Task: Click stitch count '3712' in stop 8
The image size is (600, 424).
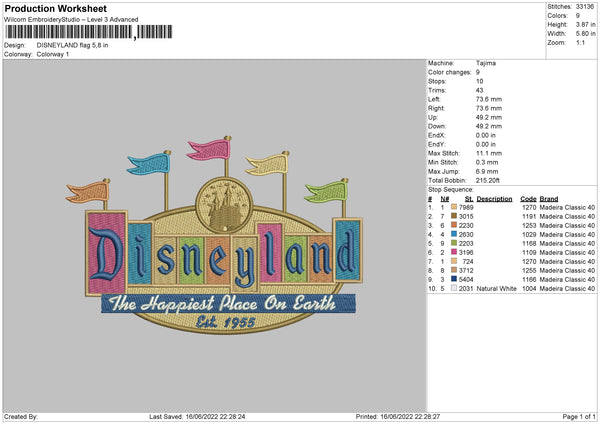Action: (466, 271)
